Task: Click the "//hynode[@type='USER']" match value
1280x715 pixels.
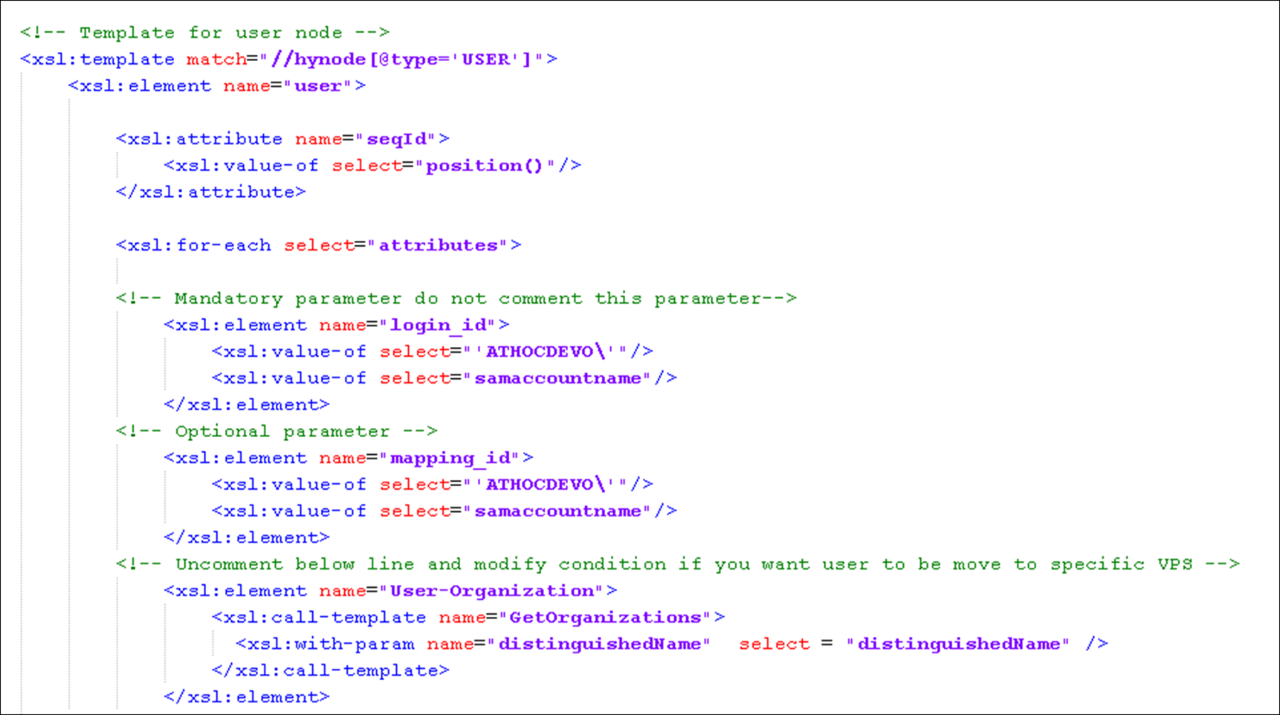Action: click(x=402, y=59)
